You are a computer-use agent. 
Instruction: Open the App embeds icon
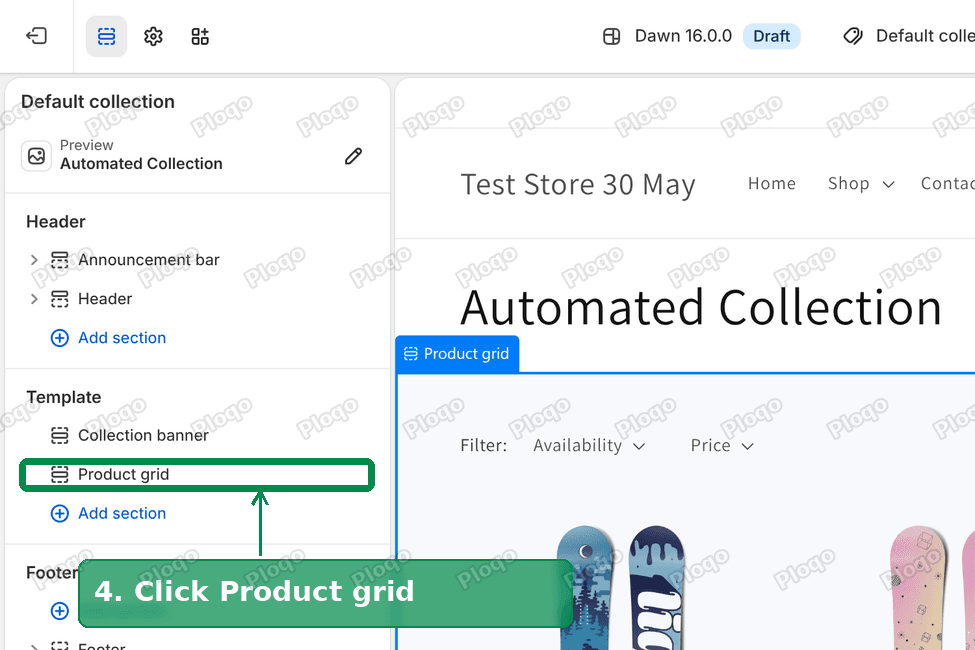(x=200, y=36)
